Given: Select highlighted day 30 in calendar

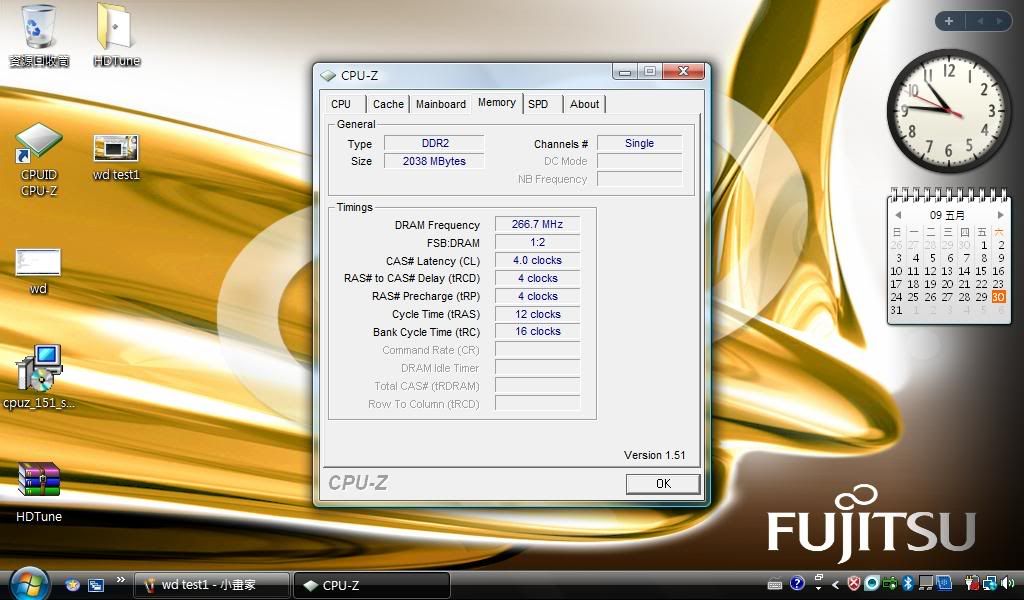Looking at the screenshot, I should click(x=999, y=296).
